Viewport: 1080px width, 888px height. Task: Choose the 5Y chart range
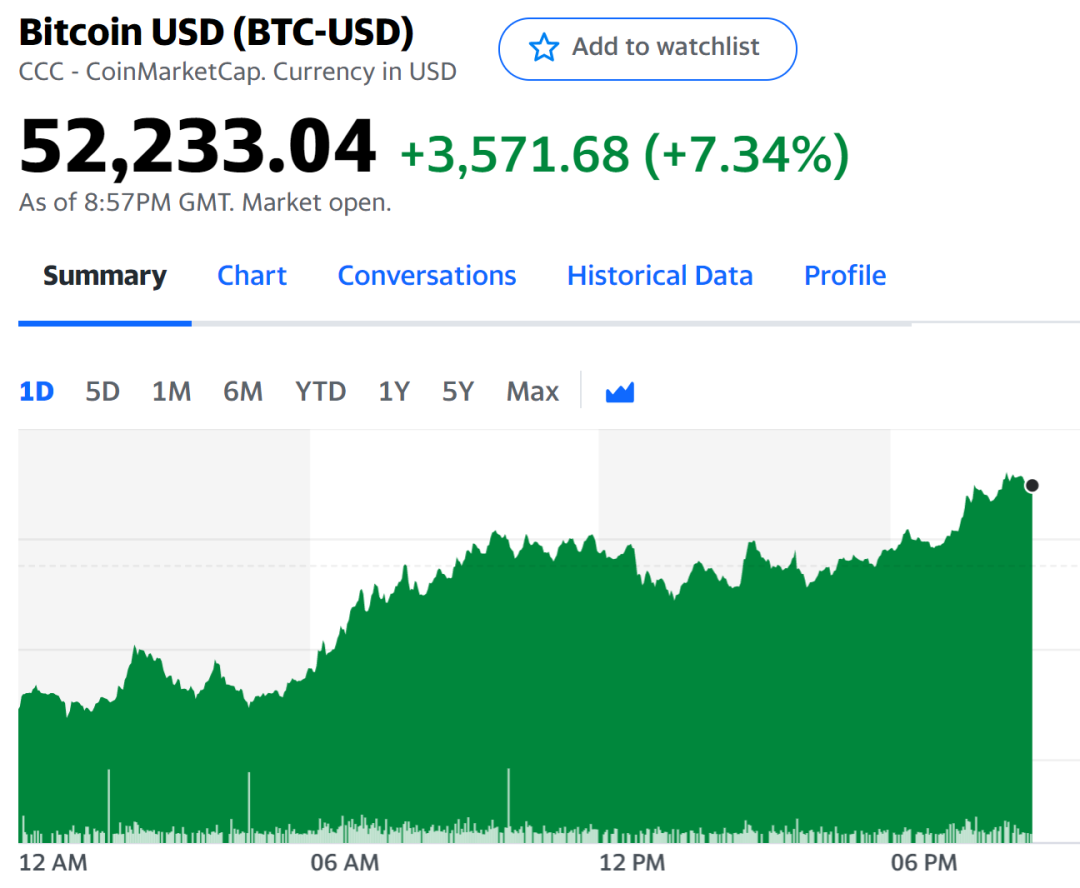[458, 391]
